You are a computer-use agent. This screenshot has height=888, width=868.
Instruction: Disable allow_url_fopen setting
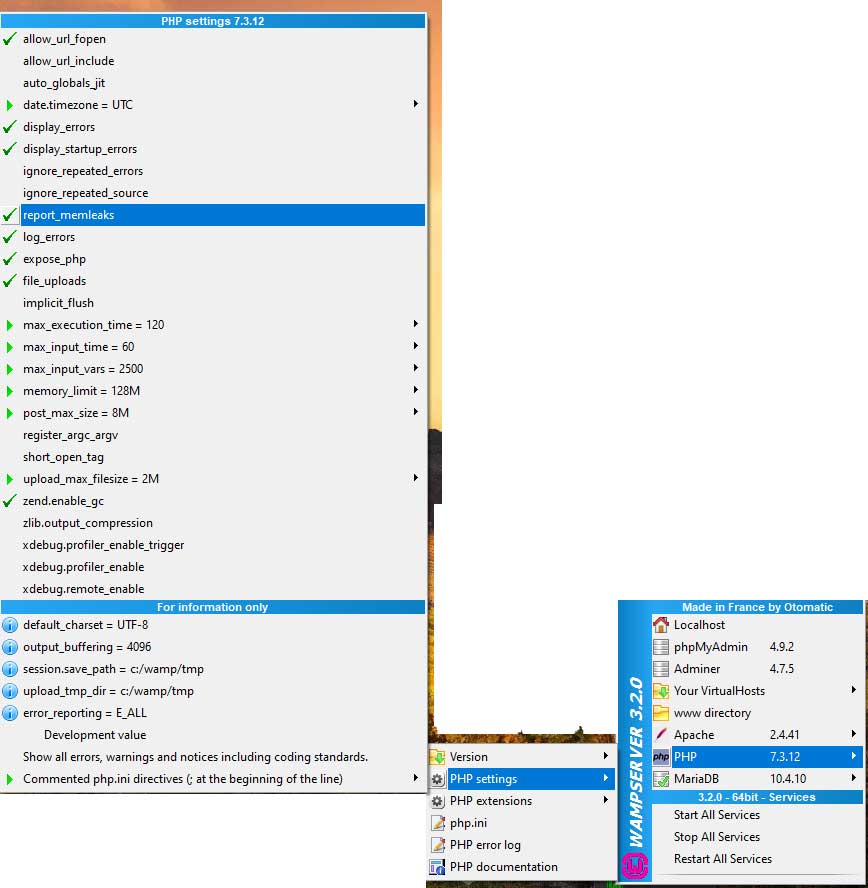pos(213,39)
